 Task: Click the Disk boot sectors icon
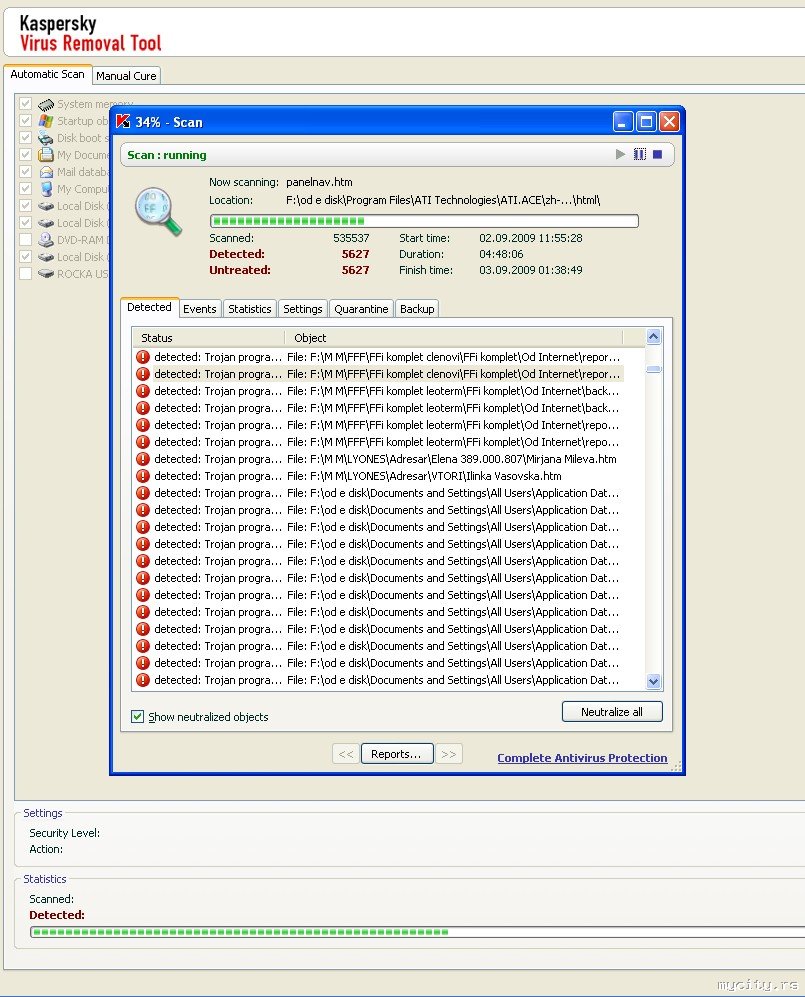click(x=46, y=138)
